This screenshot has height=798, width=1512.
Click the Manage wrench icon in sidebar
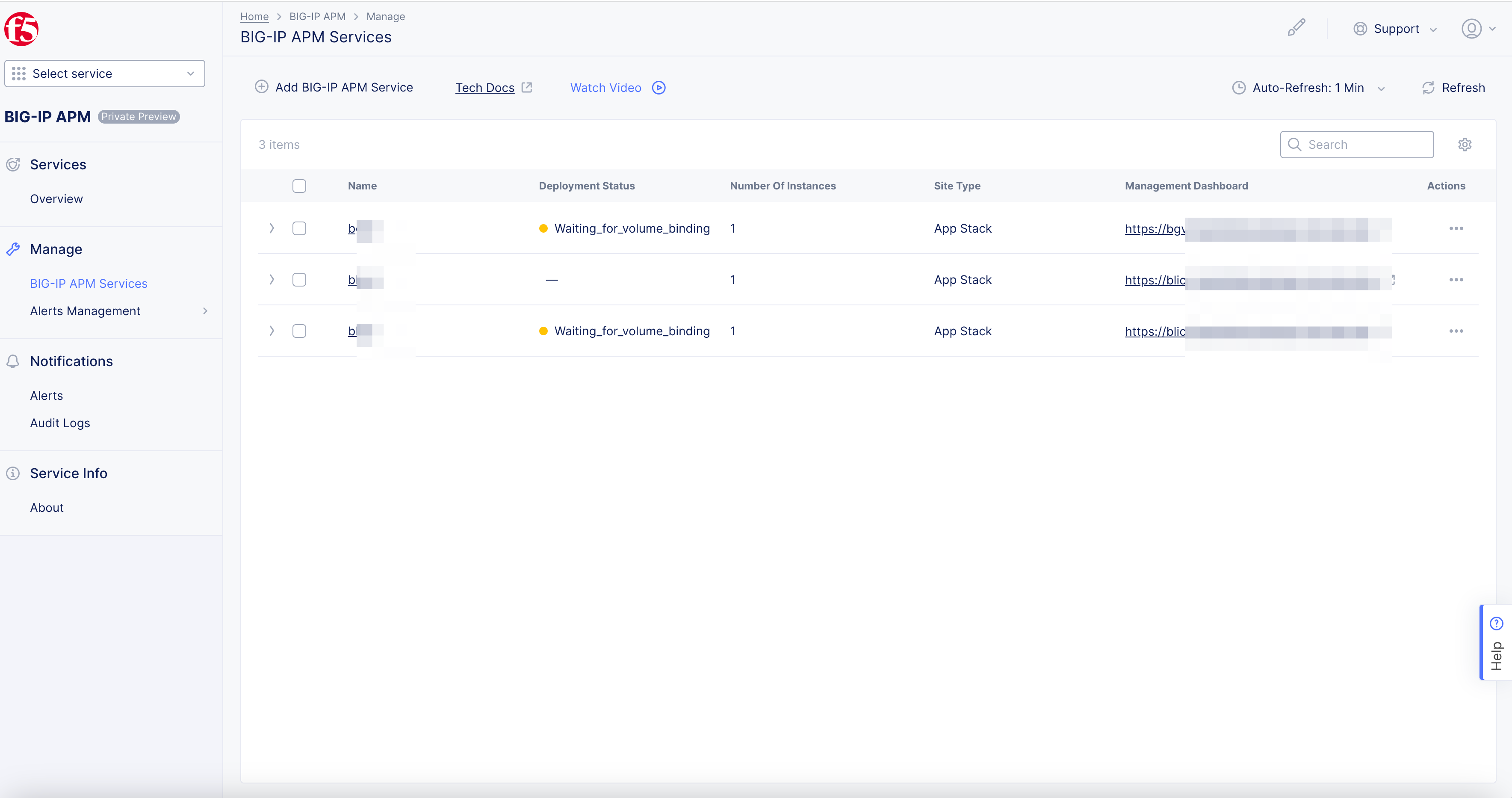13,249
